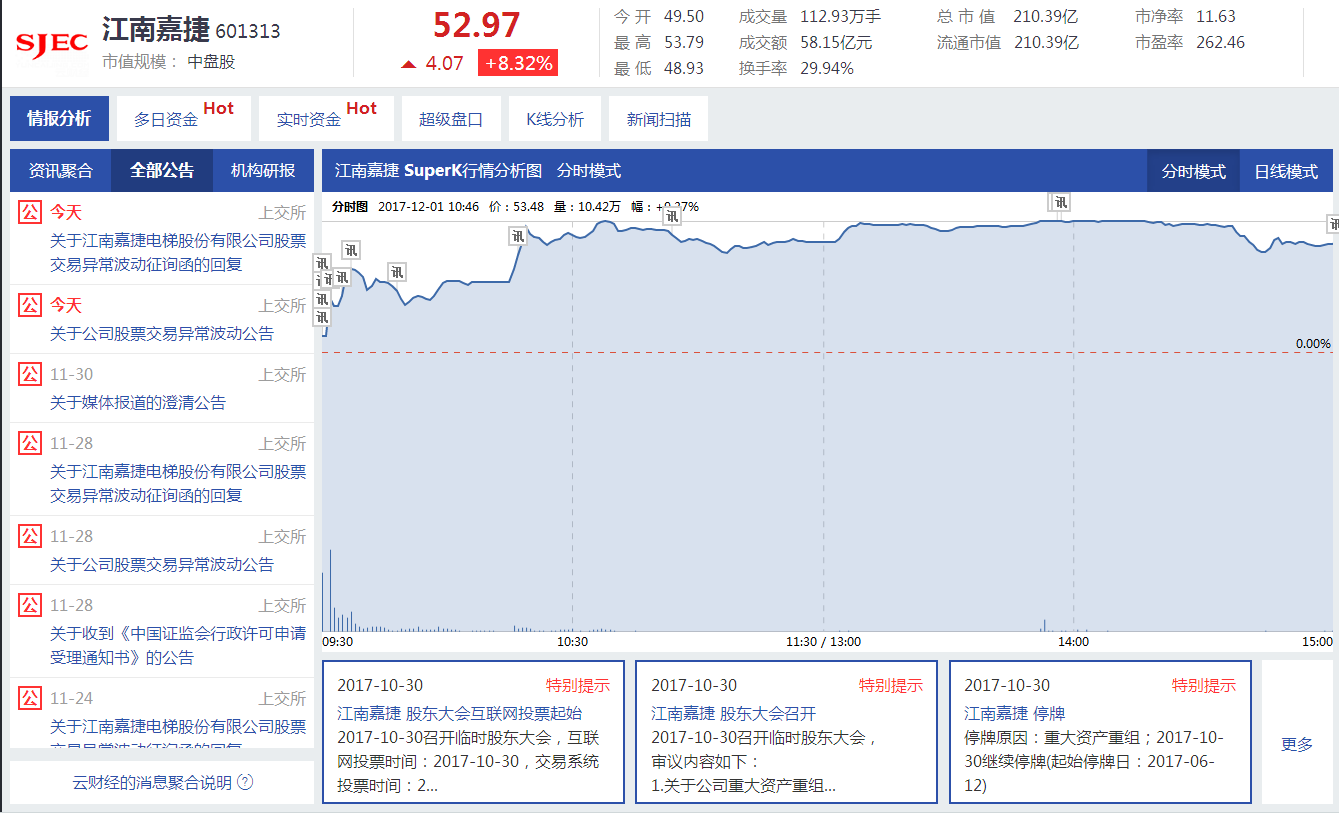Open the K线分析 tab
Image resolution: width=1339 pixels, height=813 pixels.
pos(556,117)
